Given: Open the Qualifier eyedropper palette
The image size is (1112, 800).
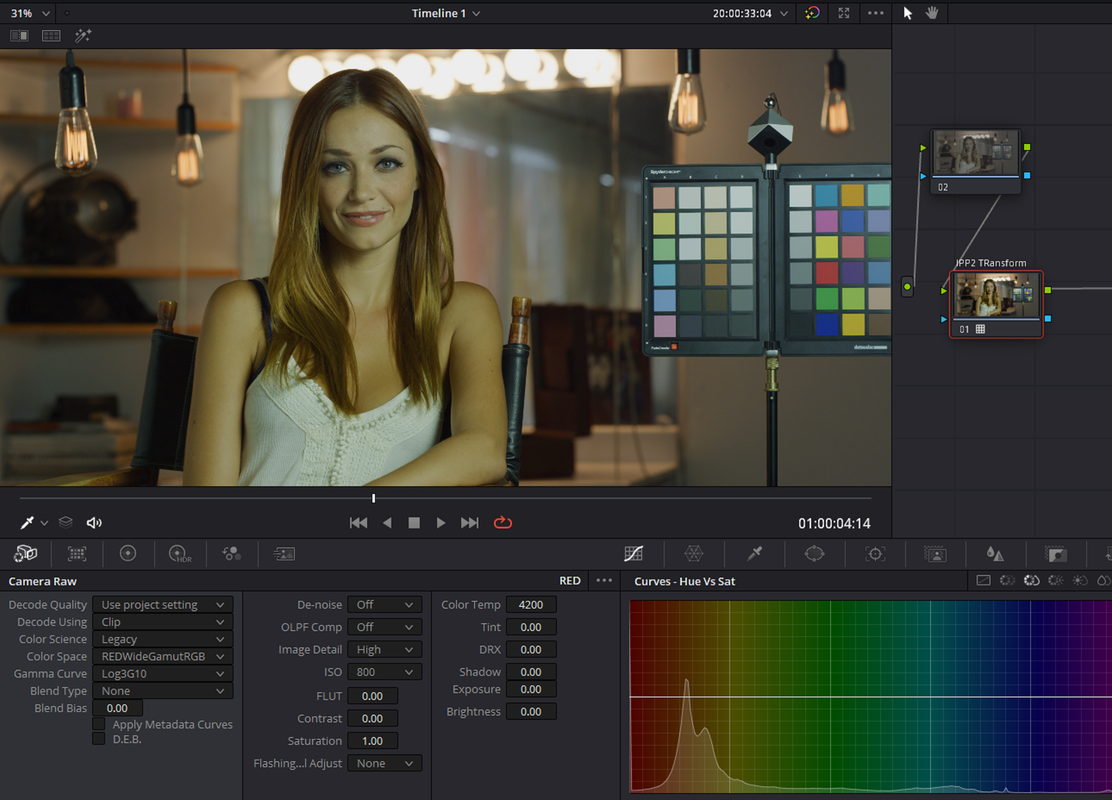Looking at the screenshot, I should [x=755, y=553].
